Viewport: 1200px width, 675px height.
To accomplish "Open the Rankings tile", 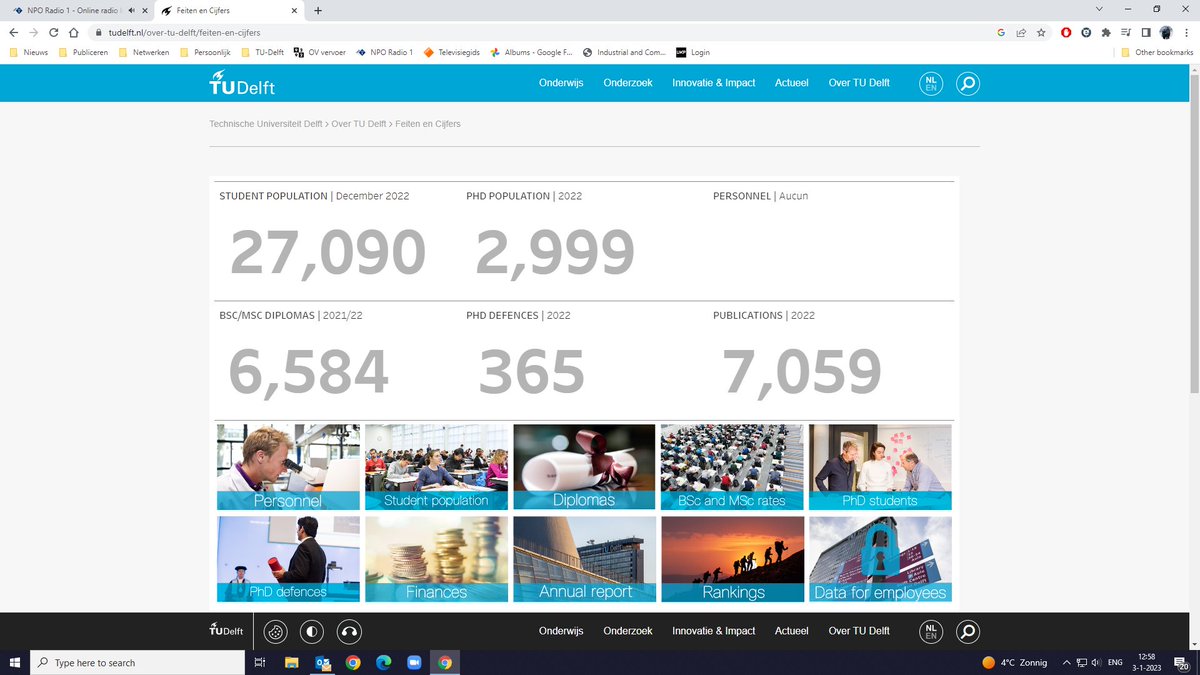I will click(x=732, y=559).
